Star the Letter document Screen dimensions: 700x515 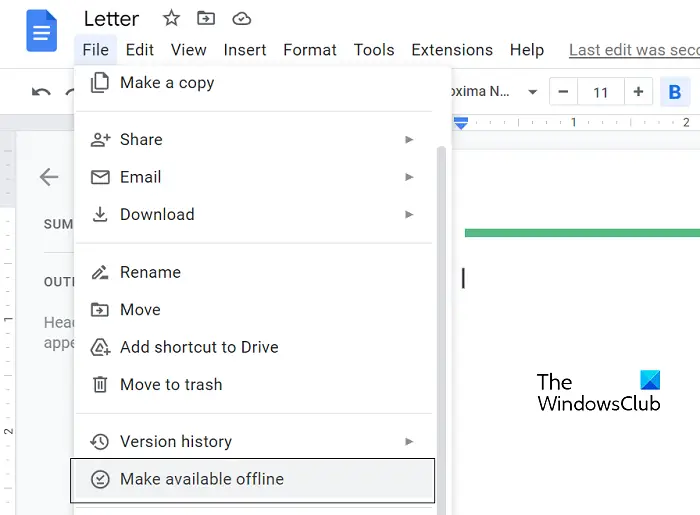[171, 19]
